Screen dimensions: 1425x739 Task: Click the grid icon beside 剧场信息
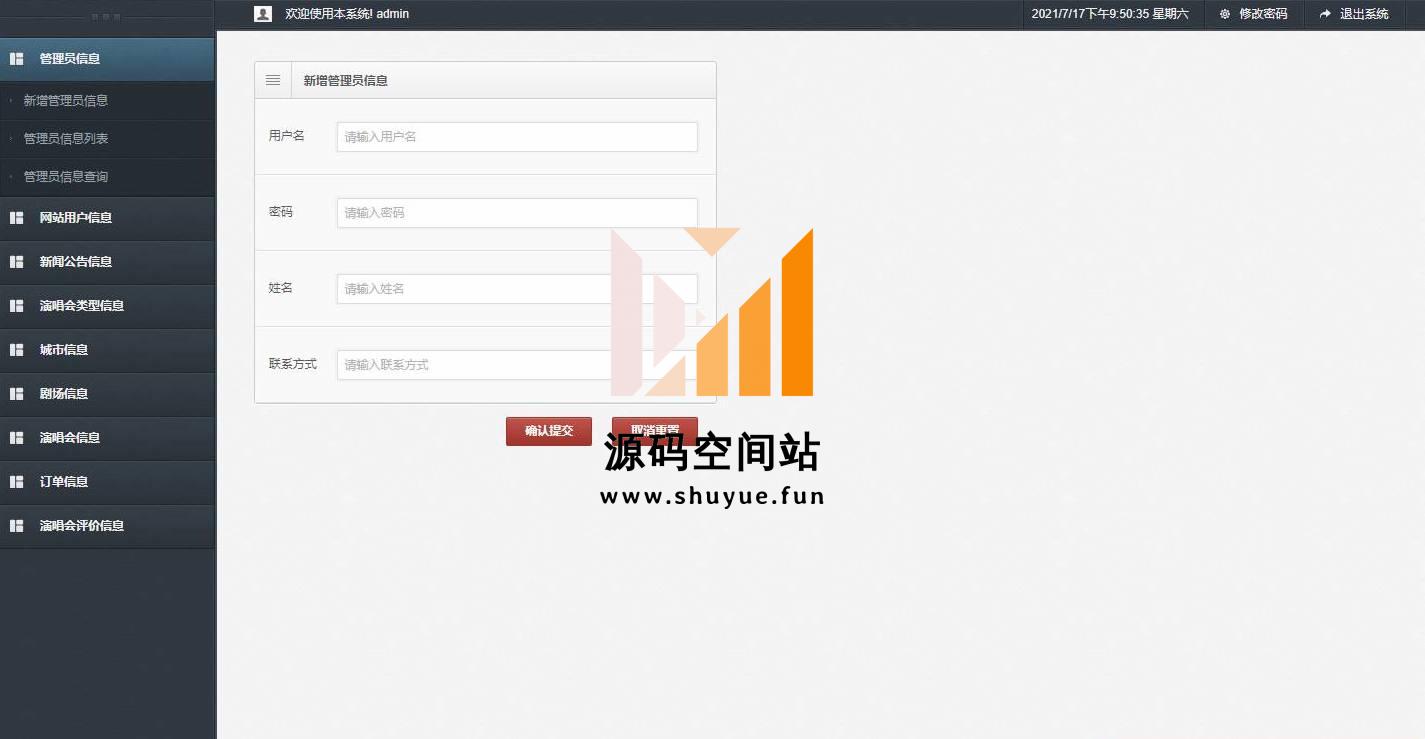tap(16, 394)
